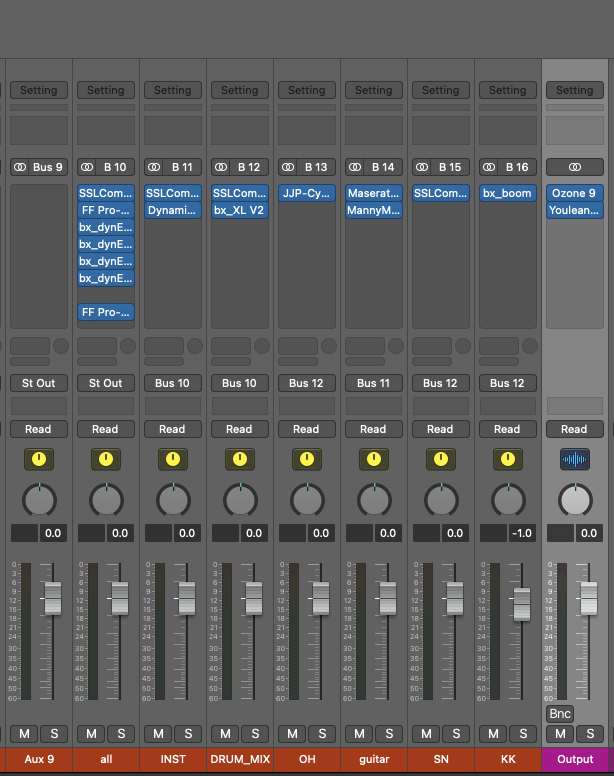Viewport: 614px width, 776px height.
Task: Click the KK volume fader handle
Action: click(x=522, y=604)
